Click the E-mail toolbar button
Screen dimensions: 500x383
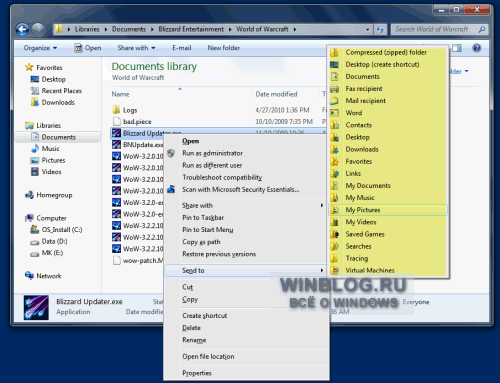tap(182, 48)
